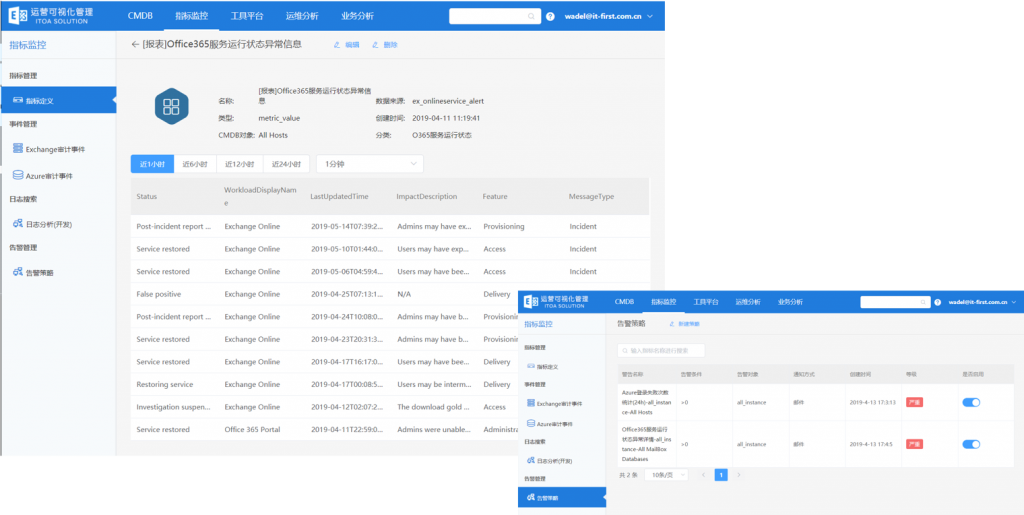Select 指标监控 tab in report window
The width and height of the screenshot is (1024, 515).
(191, 16)
